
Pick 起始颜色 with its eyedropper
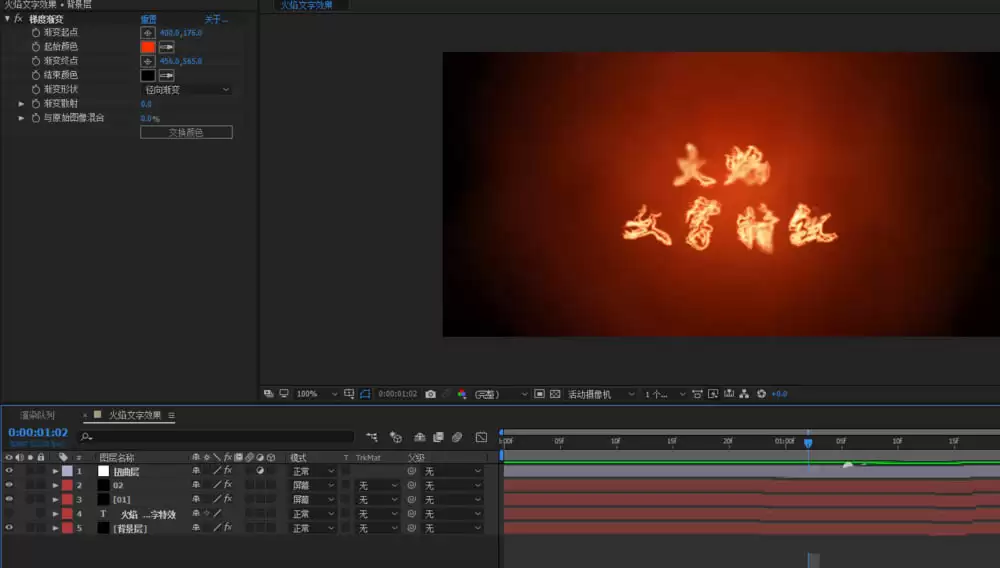pyautogui.click(x=166, y=47)
